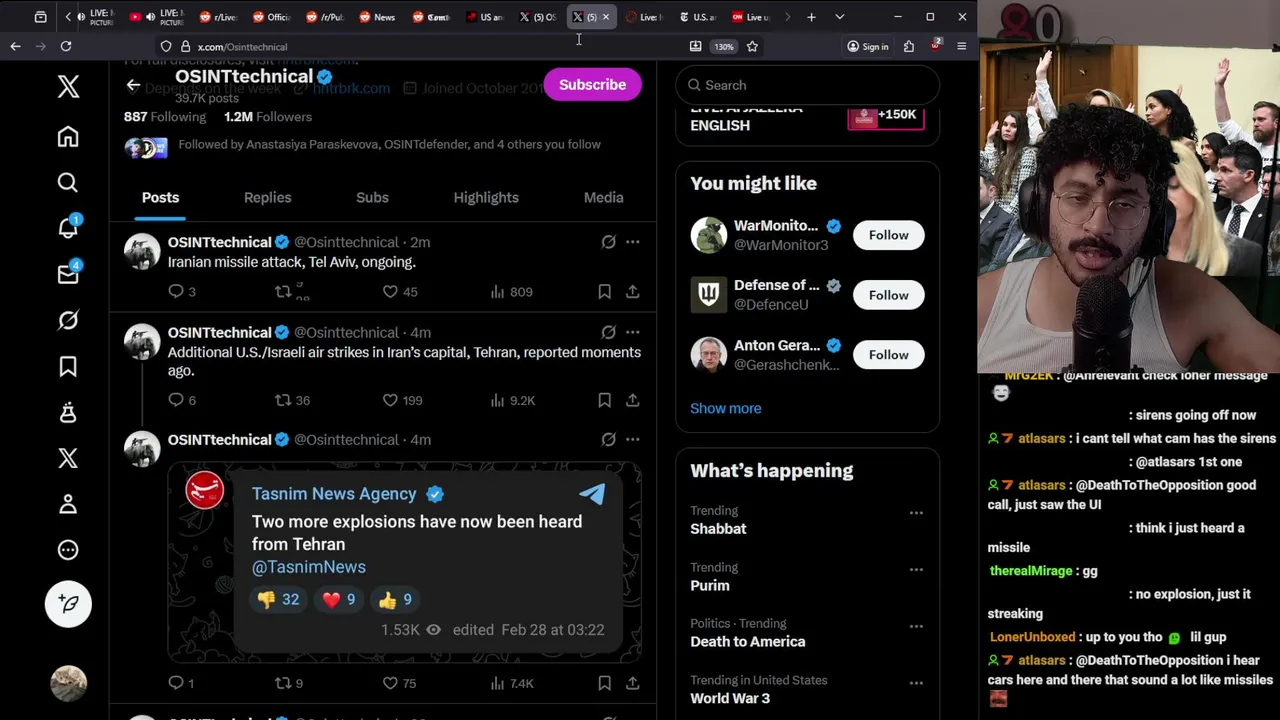1280x720 pixels.
Task: Bookmark the Tel Aviv missile attack post
Action: [604, 292]
